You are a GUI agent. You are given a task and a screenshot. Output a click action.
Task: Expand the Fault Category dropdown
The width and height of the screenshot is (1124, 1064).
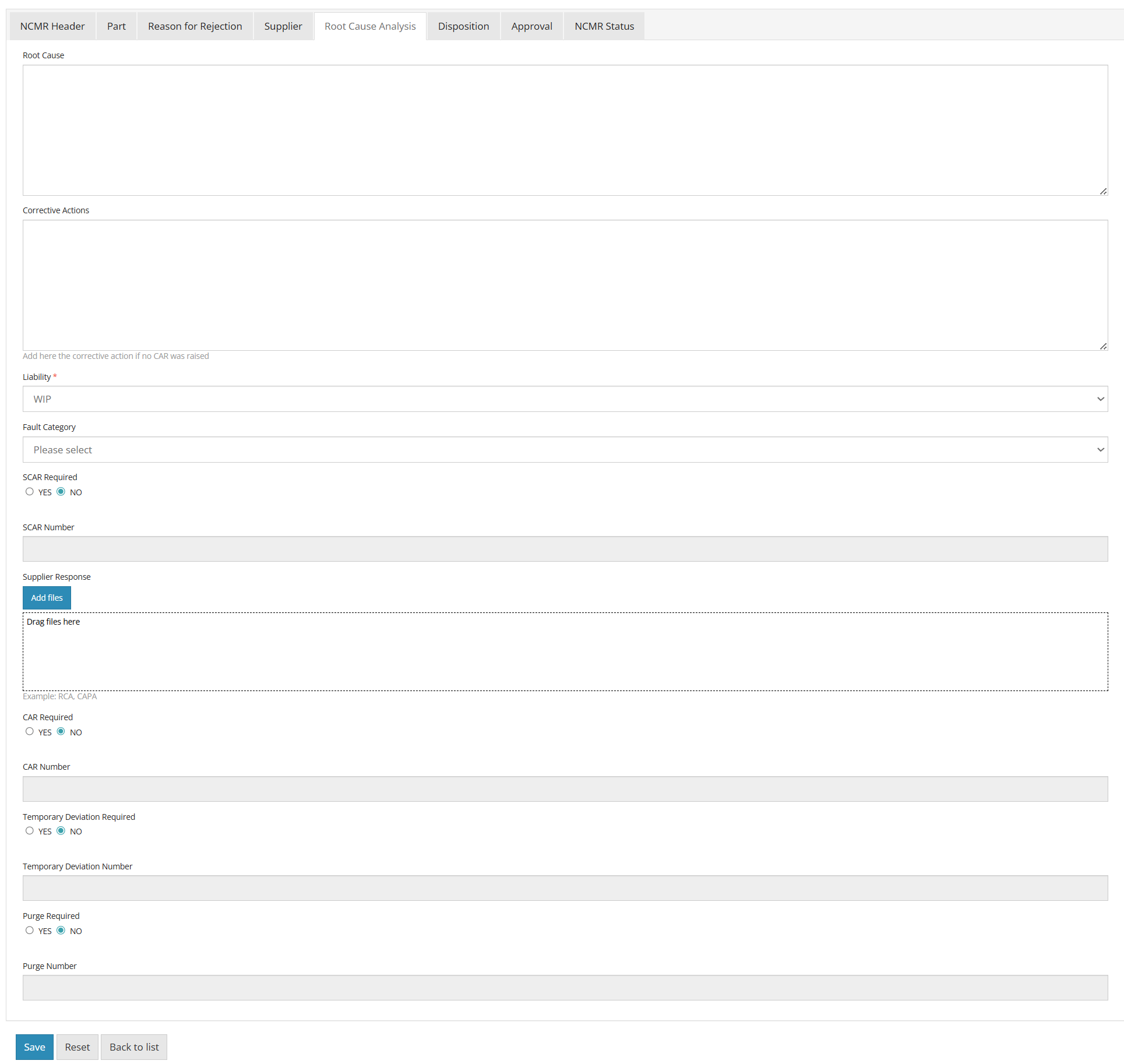(564, 449)
